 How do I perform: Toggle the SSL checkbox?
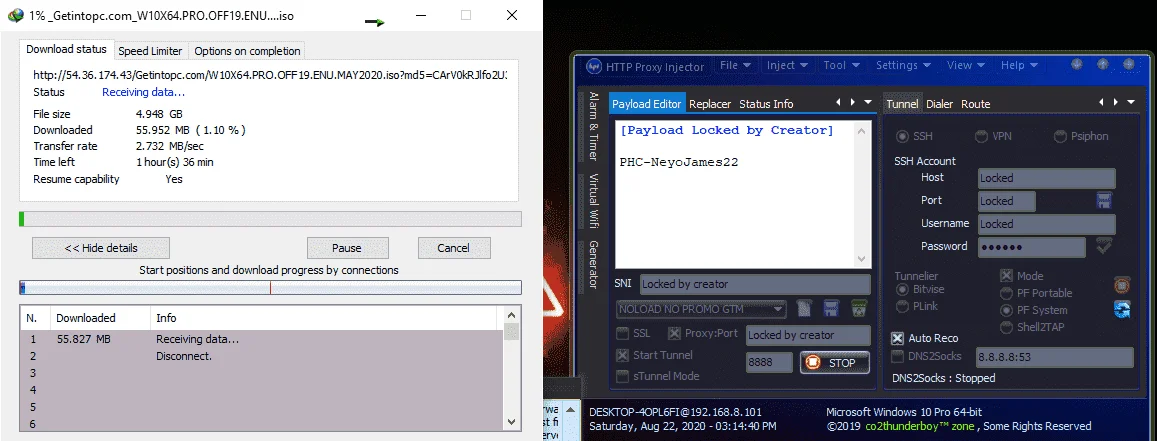coord(623,333)
